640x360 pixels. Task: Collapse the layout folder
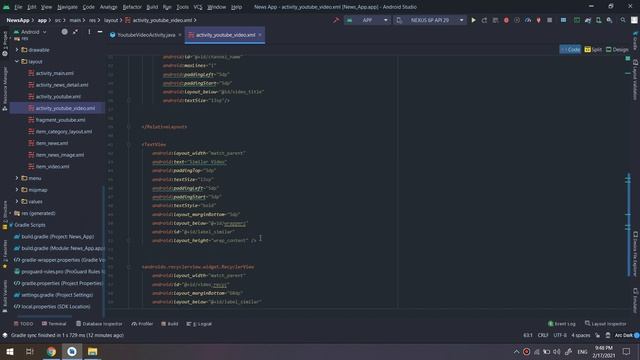pos(17,62)
